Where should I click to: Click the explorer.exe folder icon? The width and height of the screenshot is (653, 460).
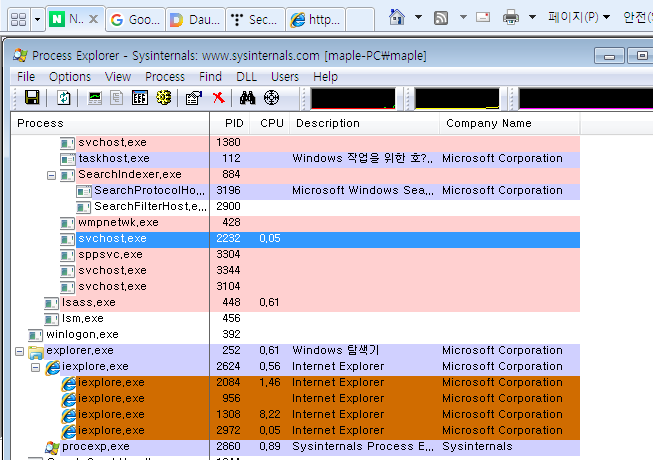36,352
